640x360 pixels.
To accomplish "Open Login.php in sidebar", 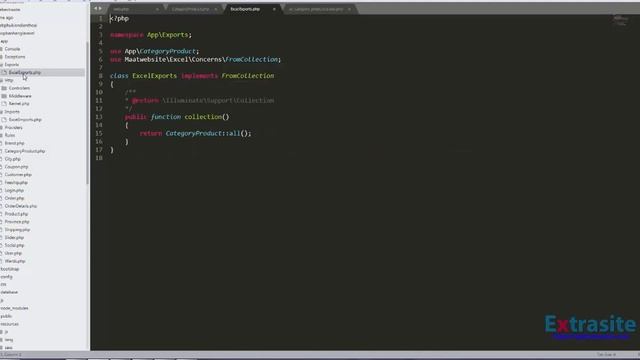I will coord(14,190).
